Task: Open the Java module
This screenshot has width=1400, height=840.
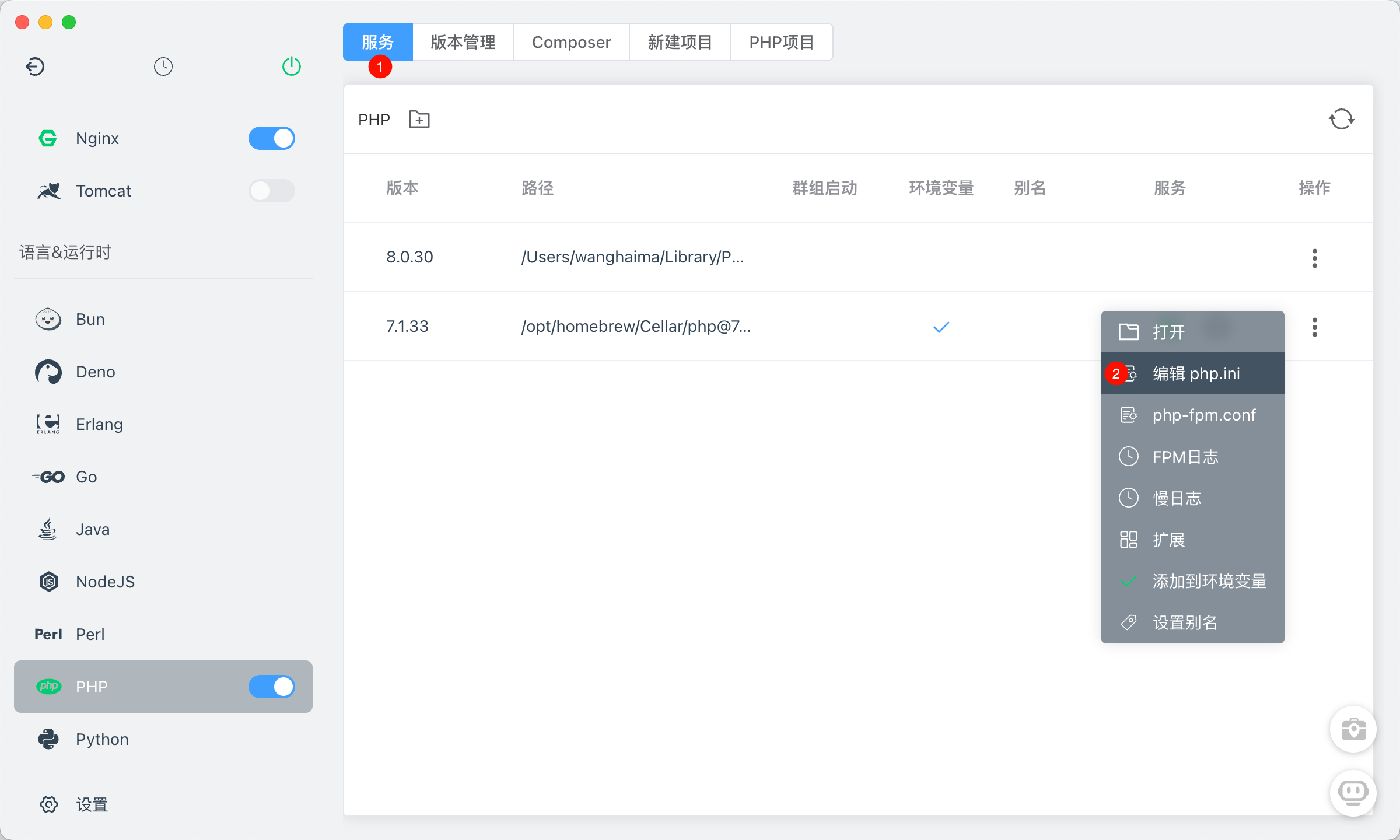Action: pos(163,530)
